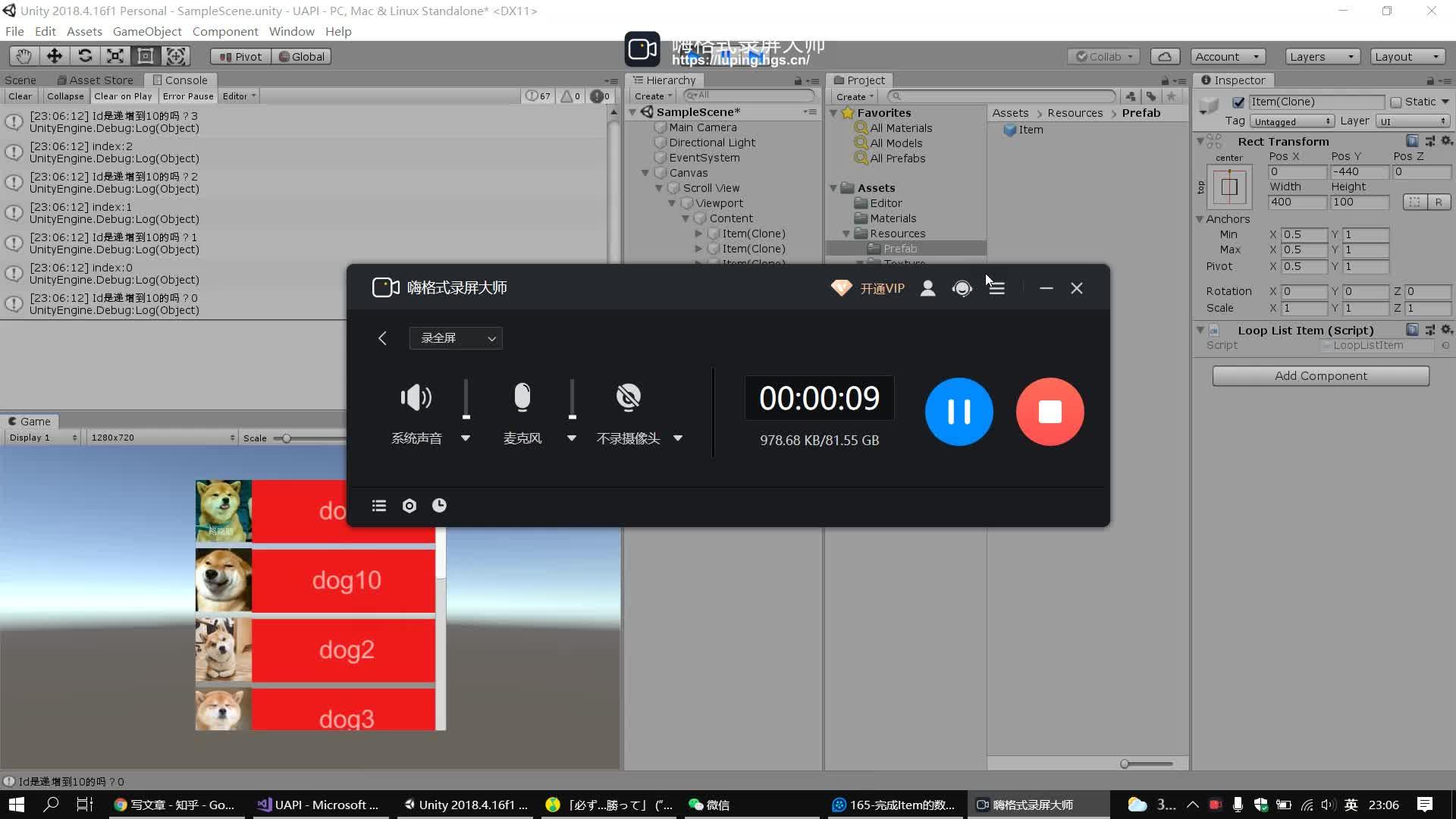The height and width of the screenshot is (819, 1456).
Task: Open recording file list icon
Action: (379, 506)
